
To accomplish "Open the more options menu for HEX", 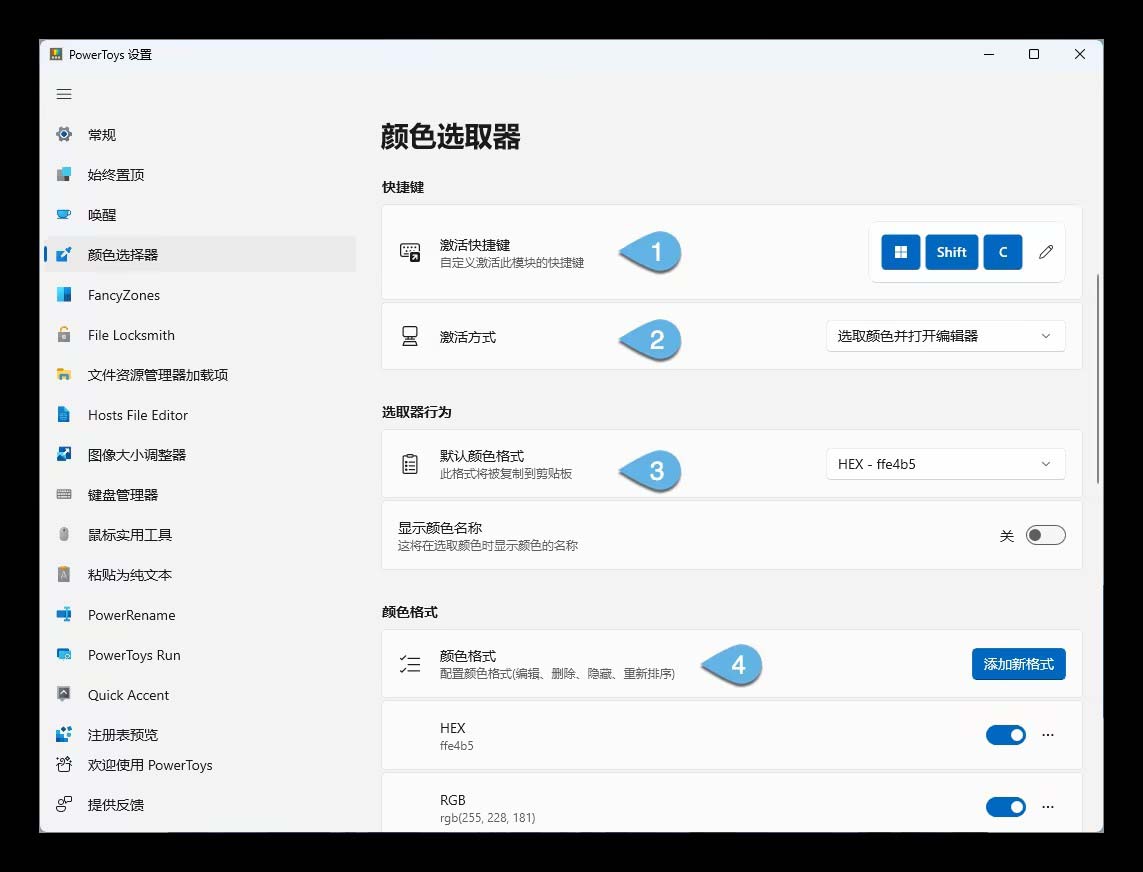I will point(1048,735).
